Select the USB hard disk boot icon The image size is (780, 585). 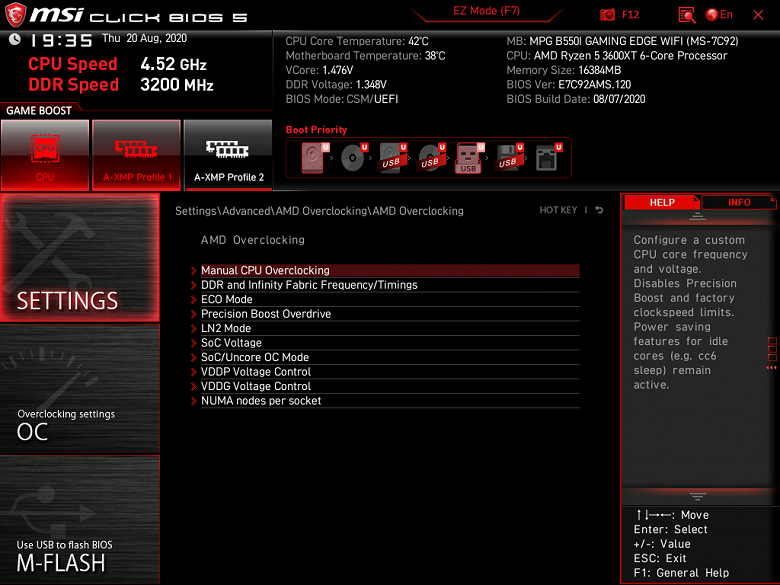click(392, 158)
